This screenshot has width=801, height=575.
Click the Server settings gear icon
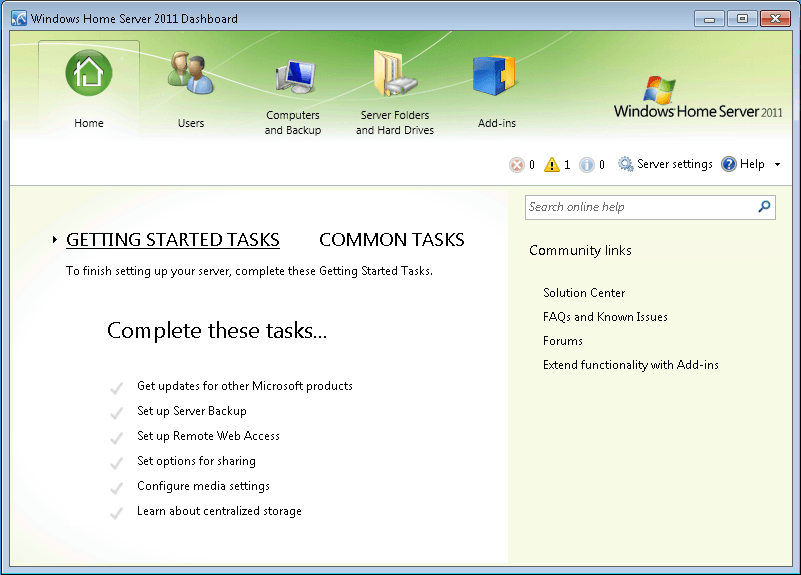[x=625, y=164]
